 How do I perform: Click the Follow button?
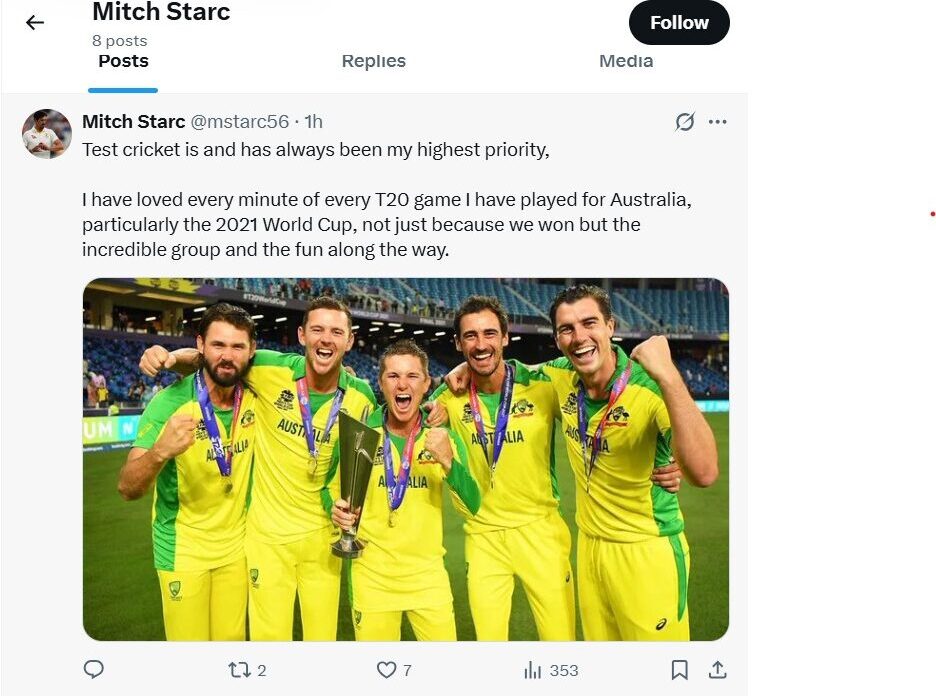pos(679,23)
